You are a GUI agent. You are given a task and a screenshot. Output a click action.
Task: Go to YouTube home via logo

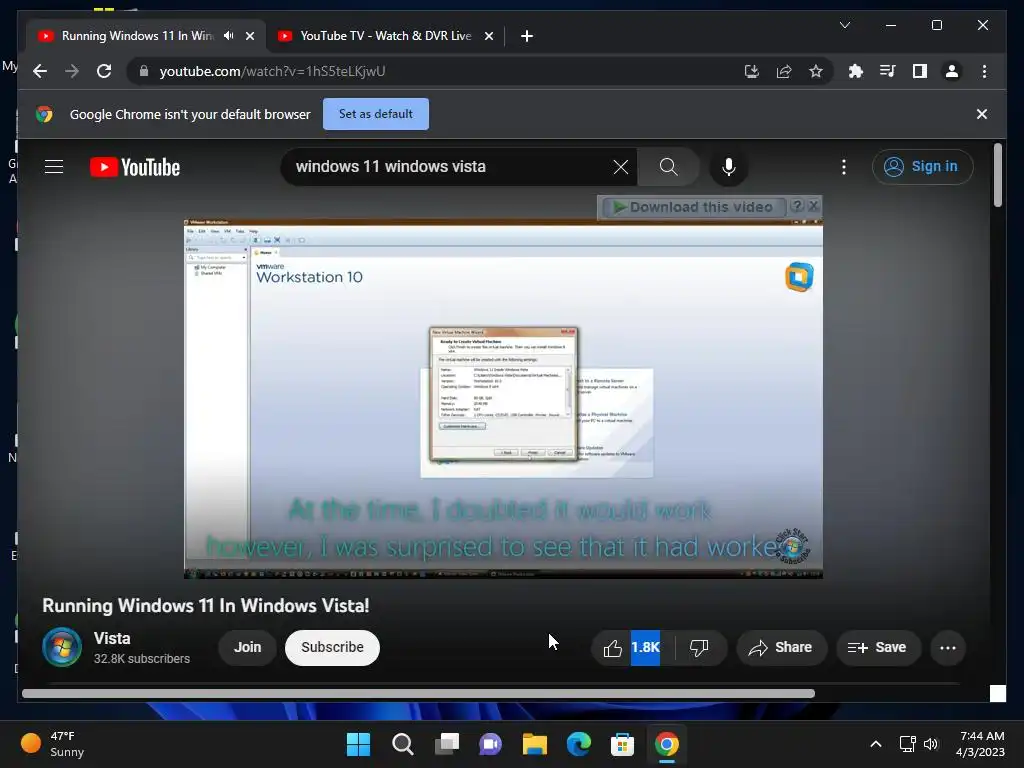click(x=135, y=167)
